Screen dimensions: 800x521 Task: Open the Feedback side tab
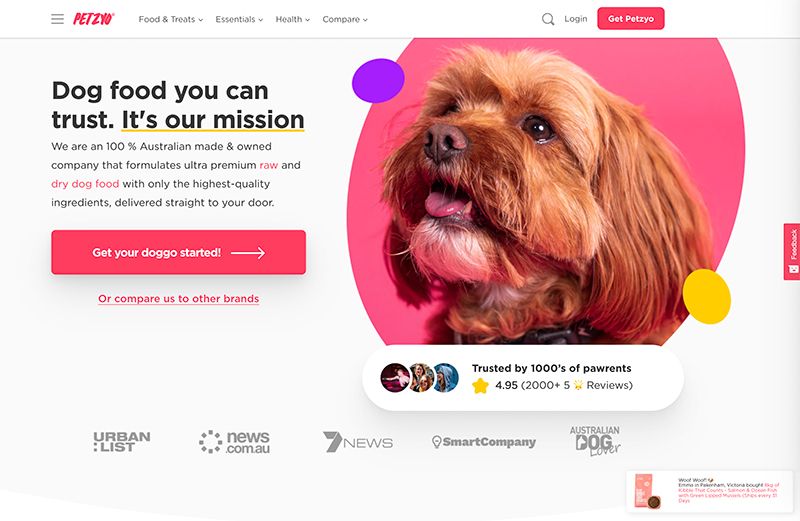click(x=792, y=252)
